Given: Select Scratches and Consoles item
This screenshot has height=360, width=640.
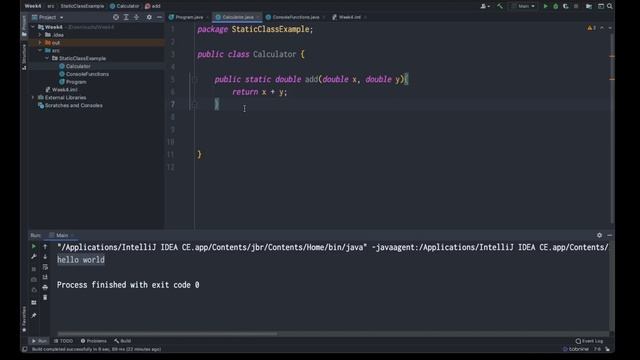Looking at the screenshot, I should 73,105.
